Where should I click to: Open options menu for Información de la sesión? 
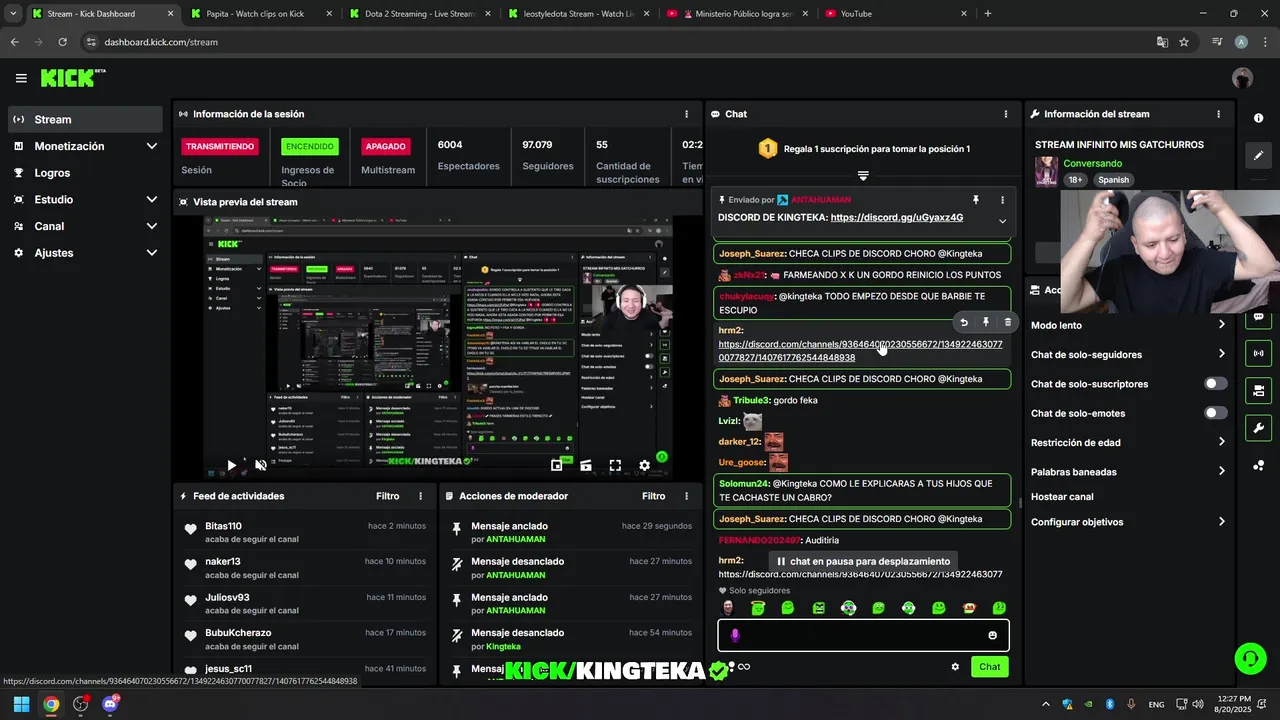coord(686,114)
